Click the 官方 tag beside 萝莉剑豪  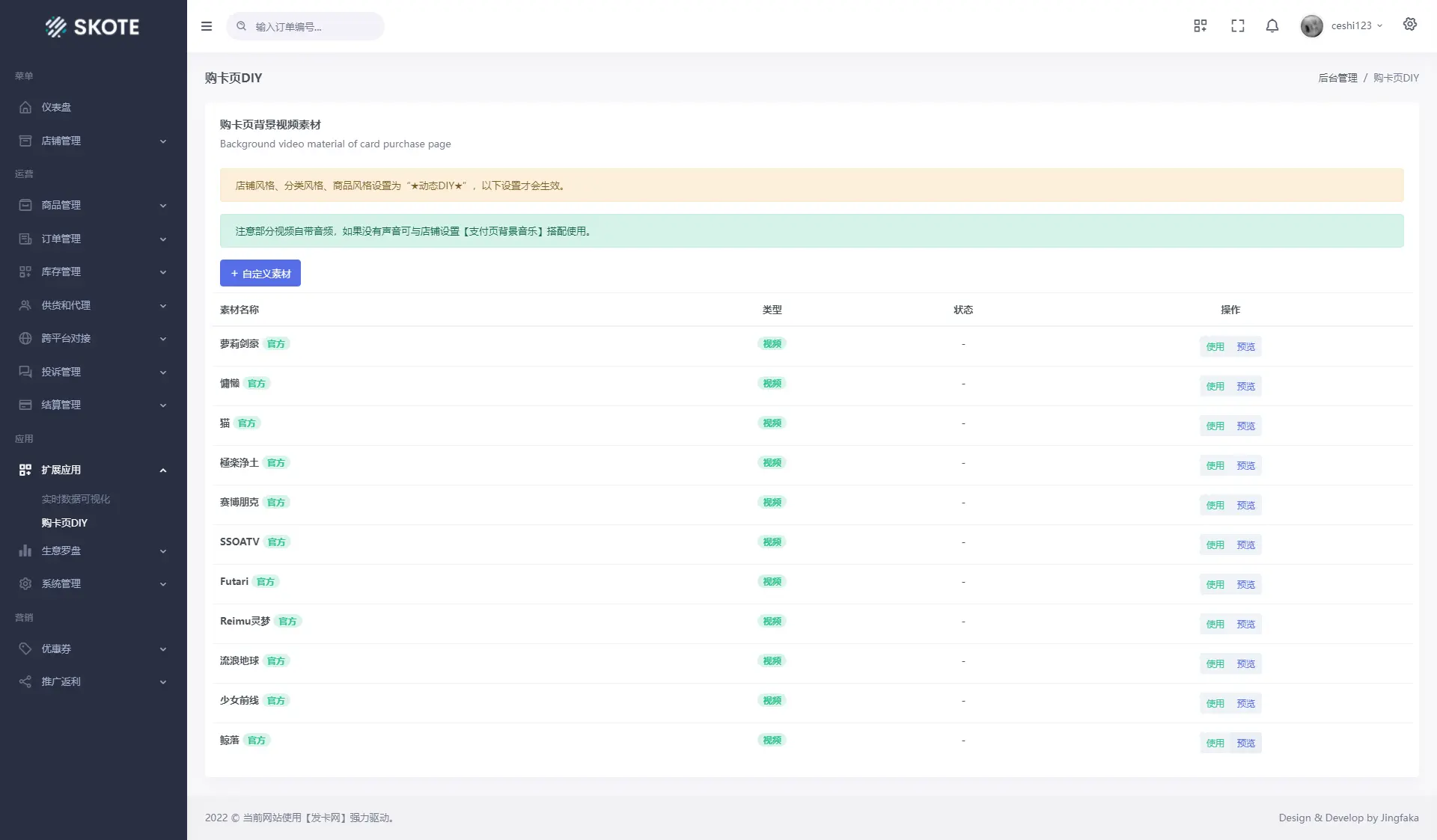(x=276, y=343)
